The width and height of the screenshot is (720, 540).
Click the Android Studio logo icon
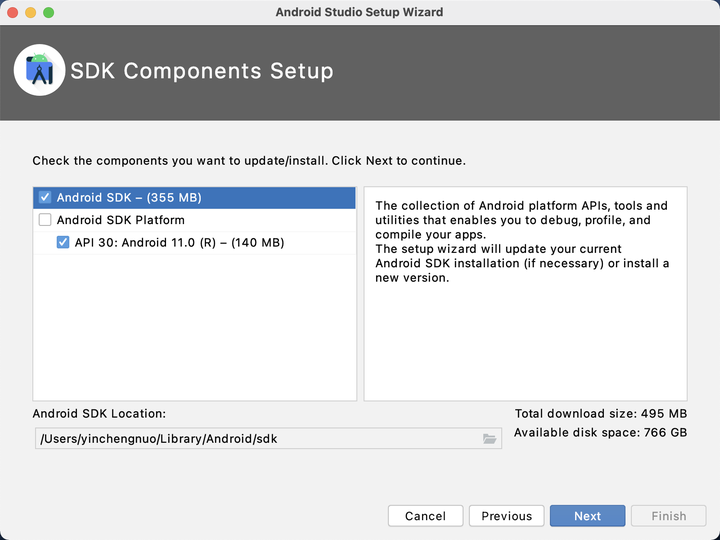pos(39,70)
